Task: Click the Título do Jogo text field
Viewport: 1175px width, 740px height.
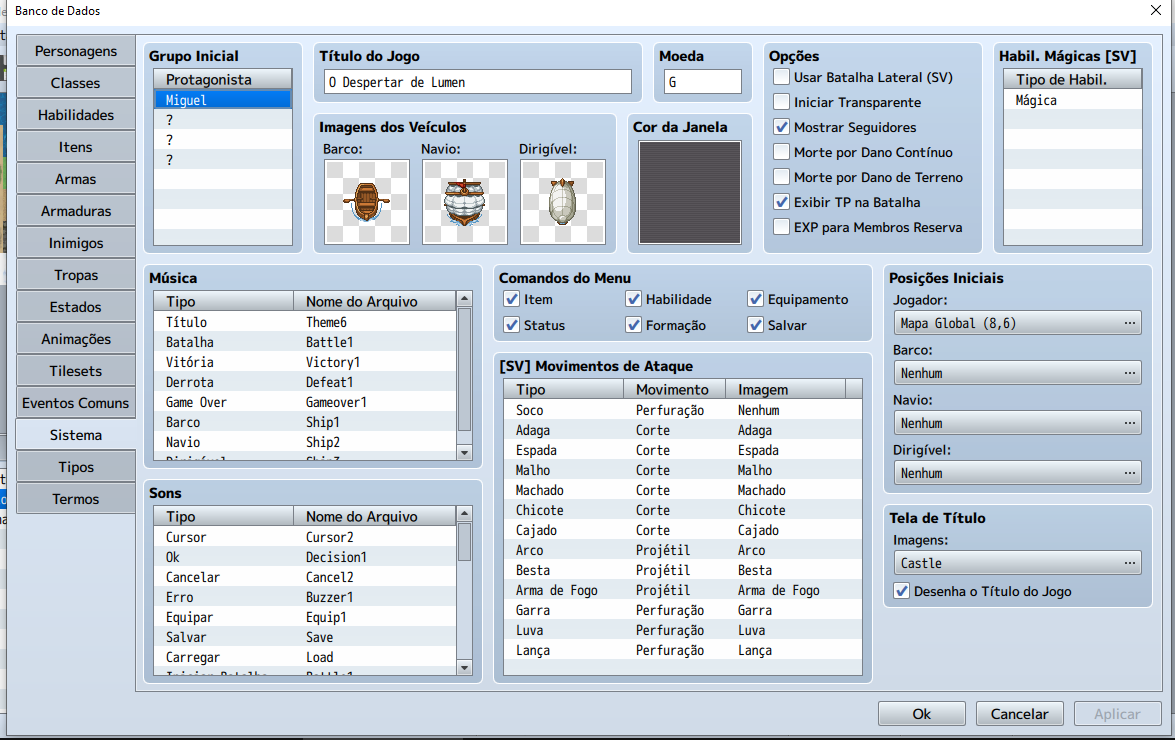Action: (479, 82)
